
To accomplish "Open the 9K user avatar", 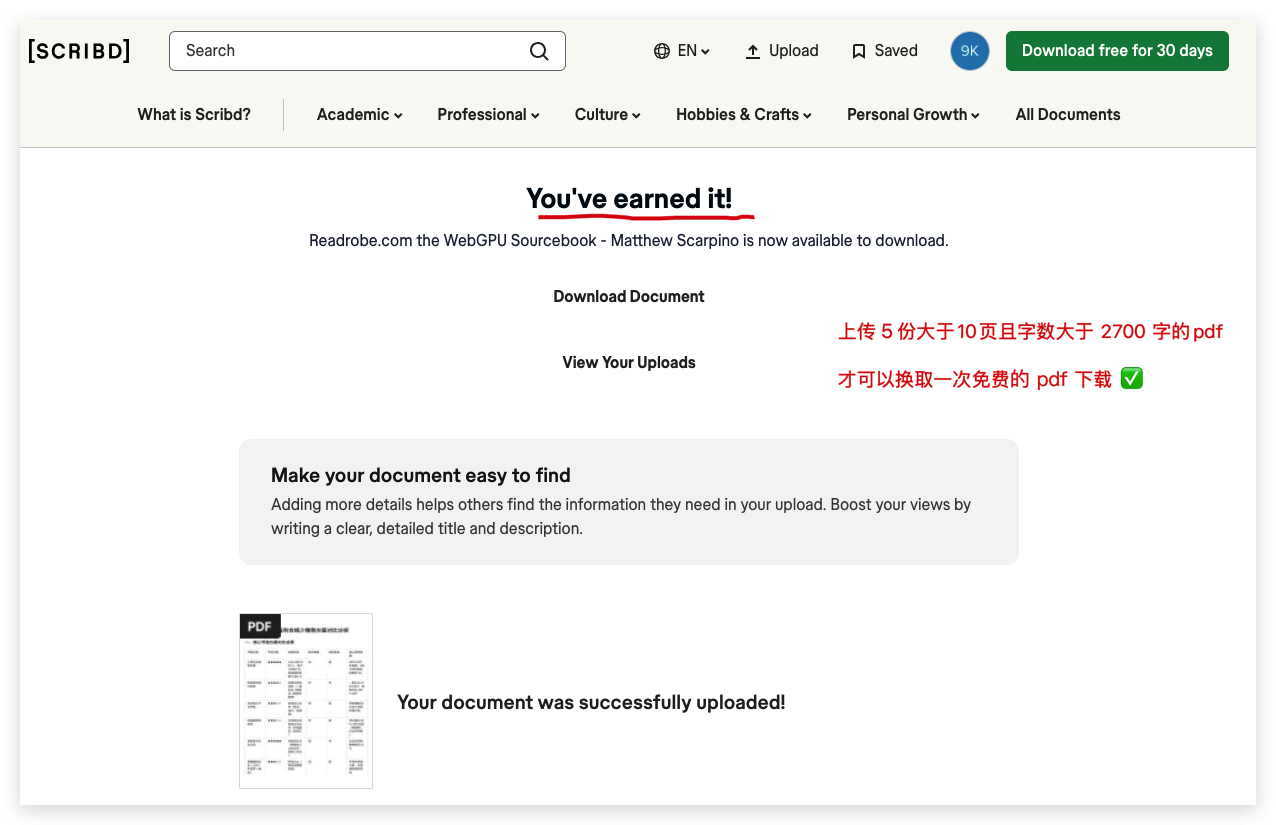I will (x=969, y=51).
